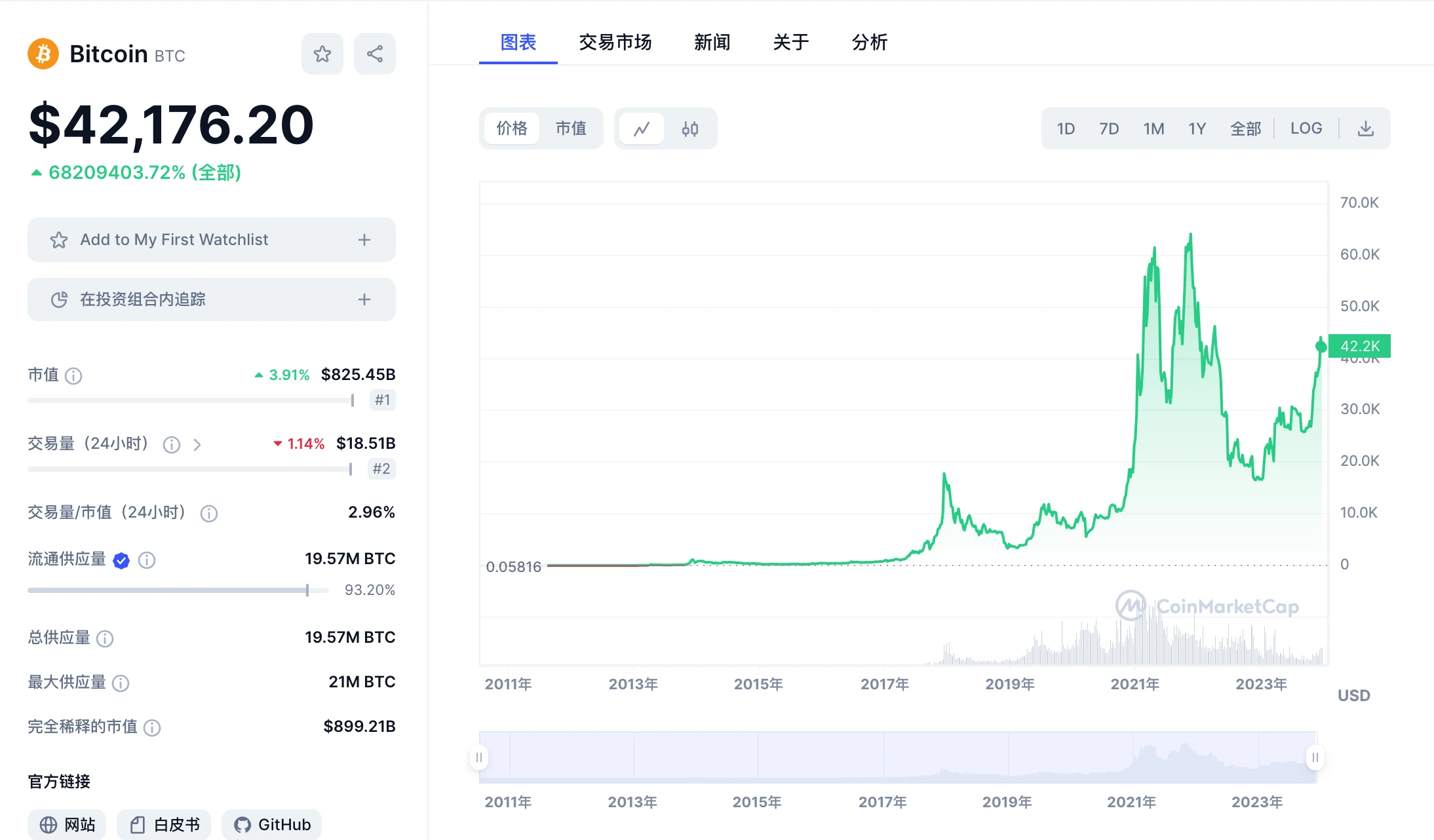Select the 1Y time range

point(1197,128)
